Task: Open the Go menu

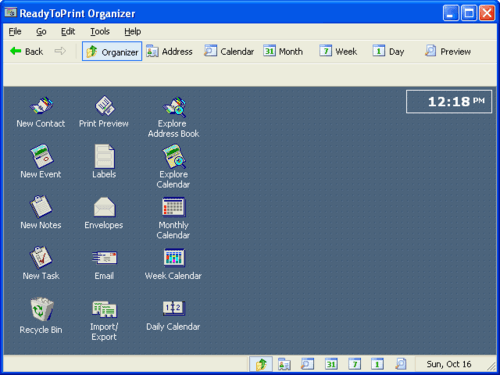Action: (41, 32)
